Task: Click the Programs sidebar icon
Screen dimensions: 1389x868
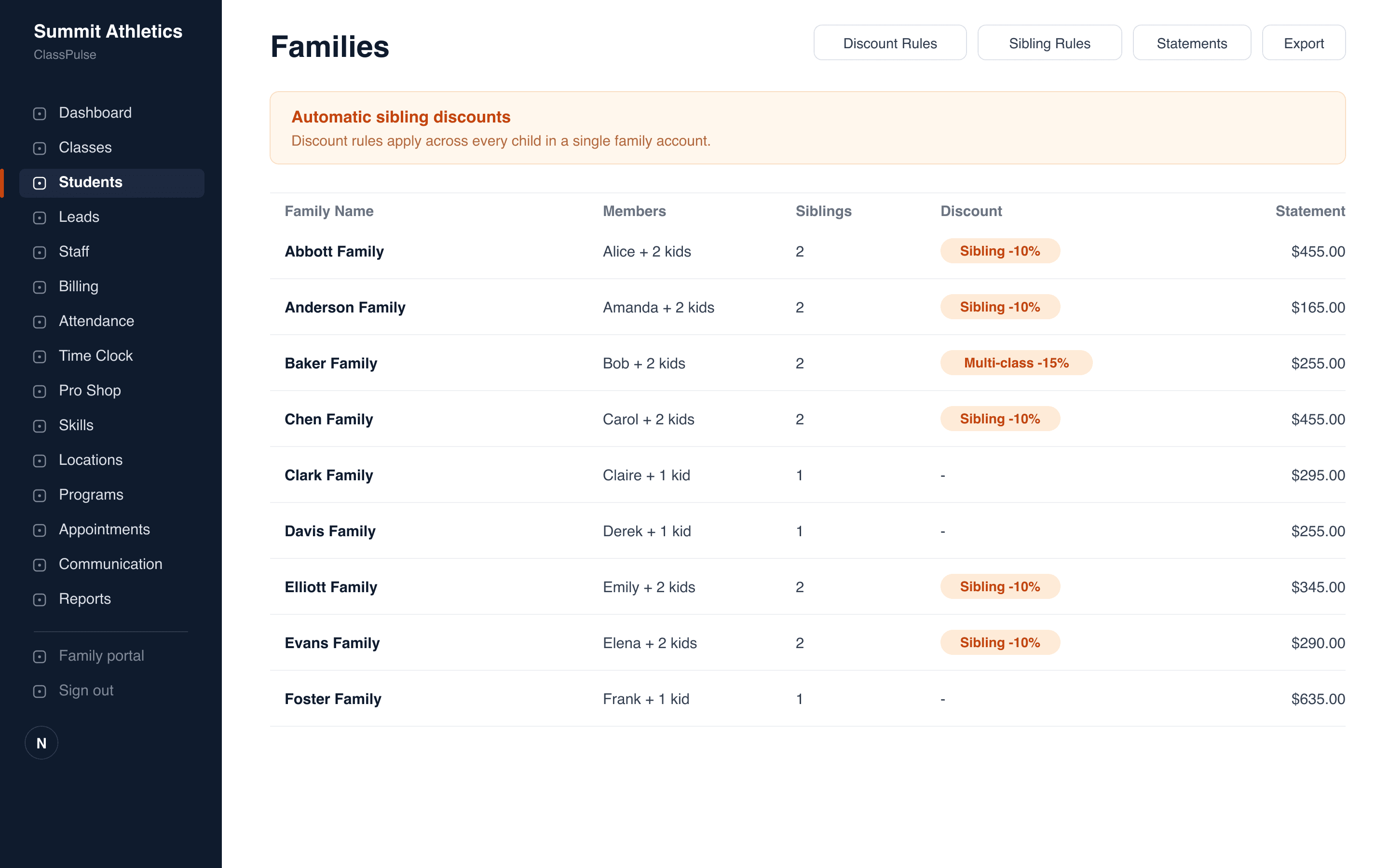Action: click(x=40, y=495)
